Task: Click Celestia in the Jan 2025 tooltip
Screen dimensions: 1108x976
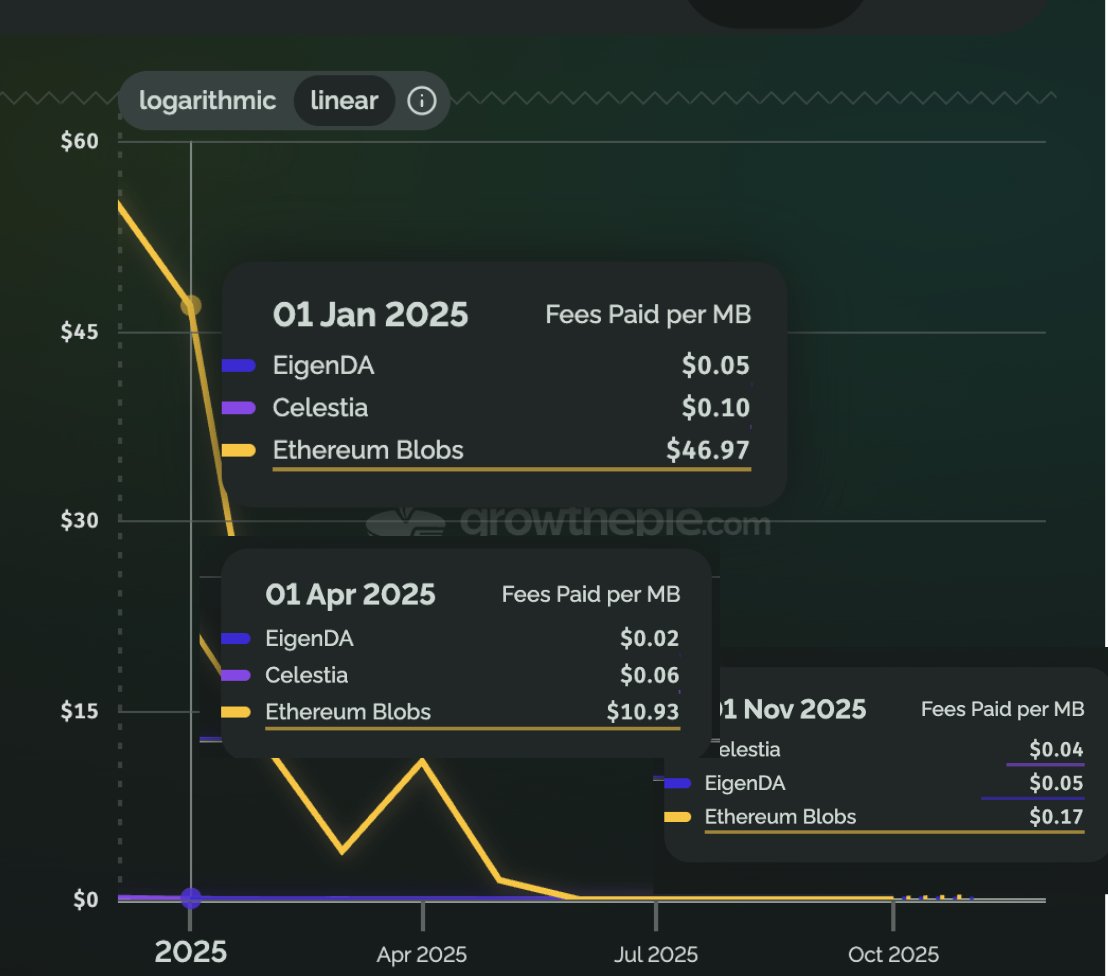Action: 320,408
